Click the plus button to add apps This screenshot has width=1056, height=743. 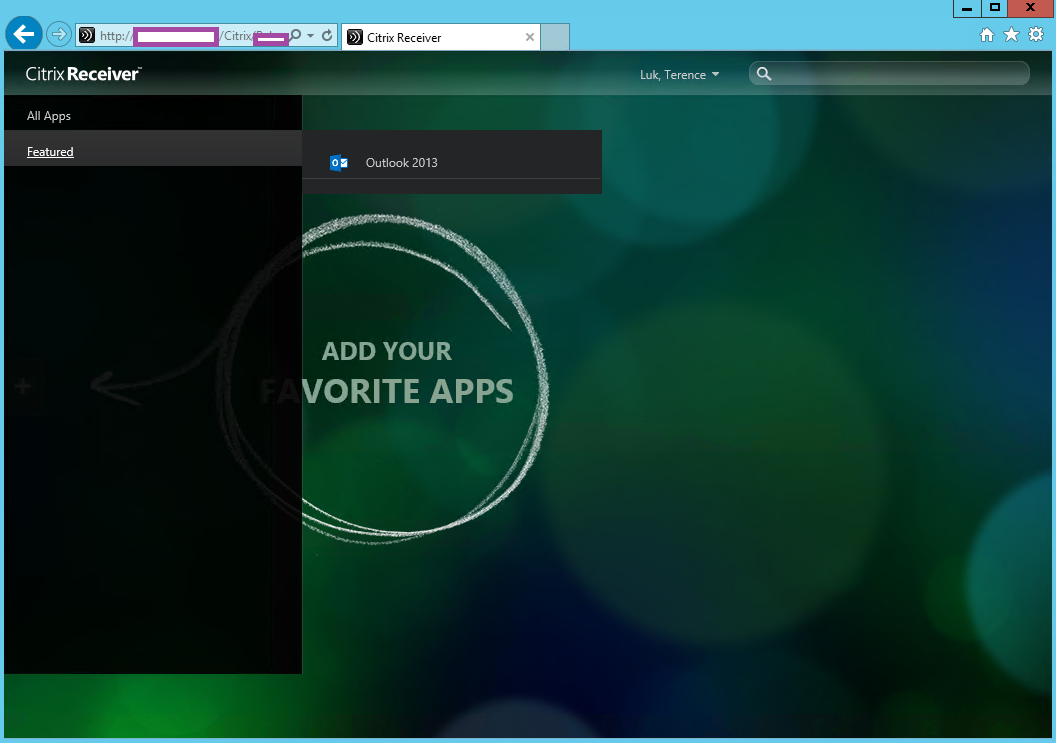pos(23,386)
